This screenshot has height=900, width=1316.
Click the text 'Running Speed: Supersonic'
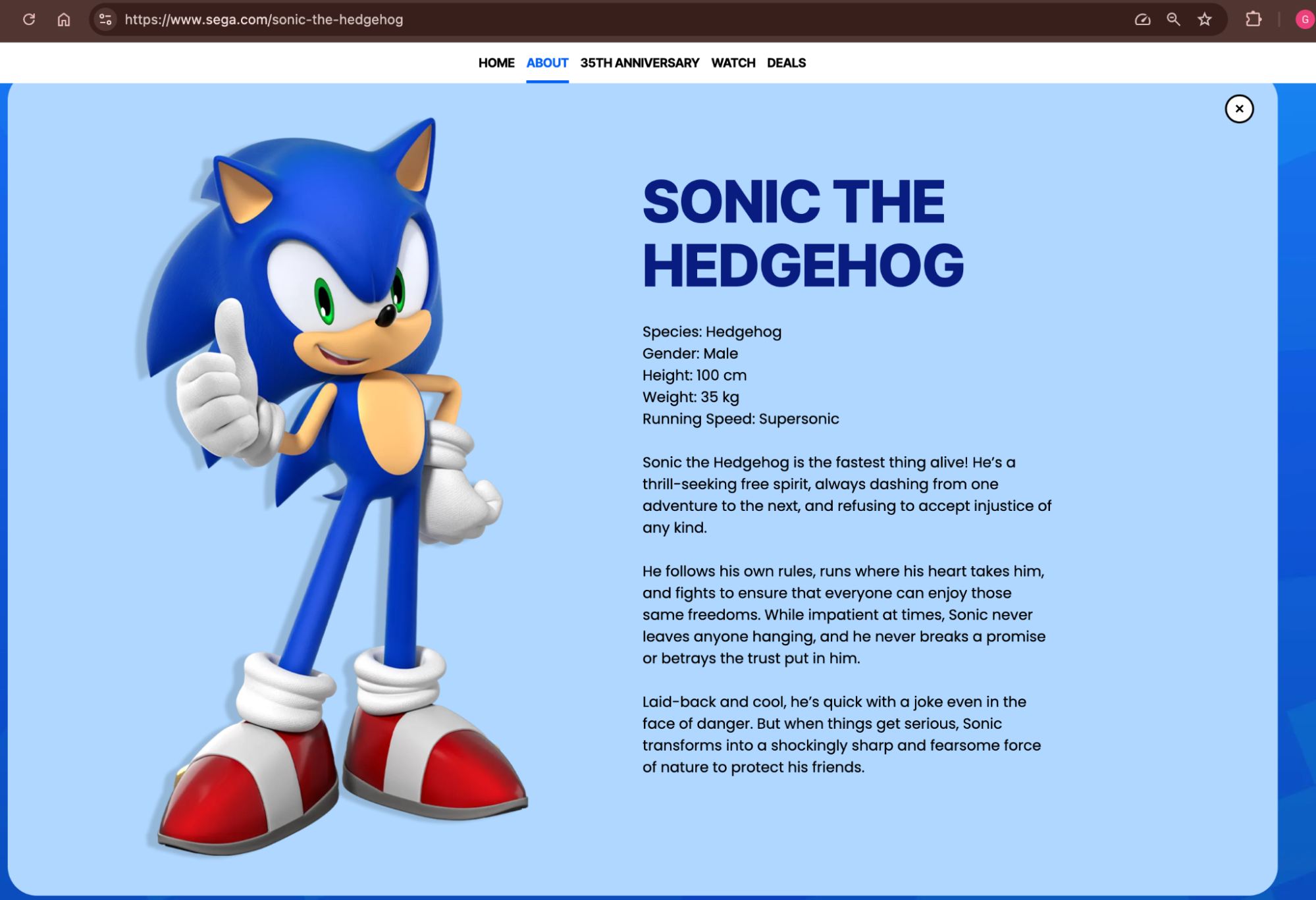point(741,419)
